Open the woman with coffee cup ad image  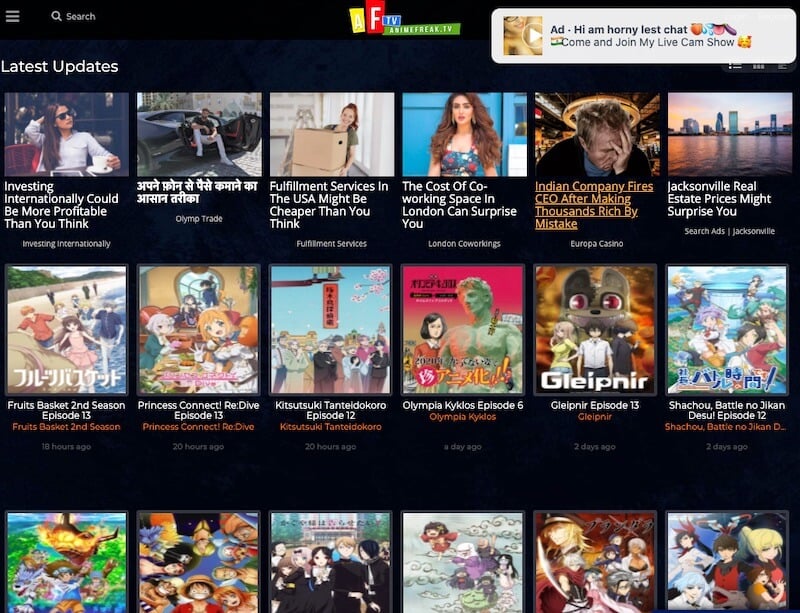66,134
